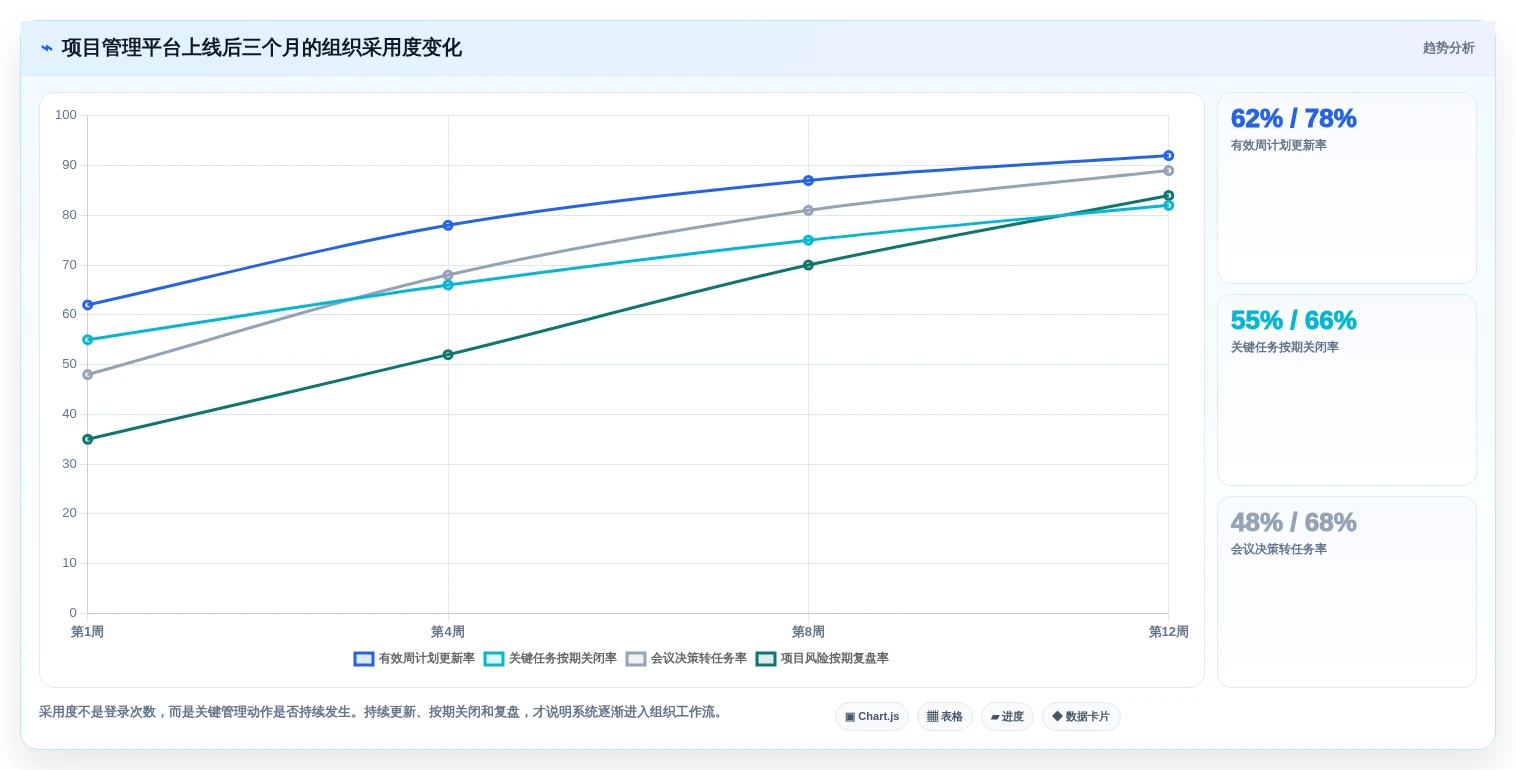Click the gray data point at 第4周 (68)
The height and width of the screenshot is (770, 1516).
click(448, 275)
